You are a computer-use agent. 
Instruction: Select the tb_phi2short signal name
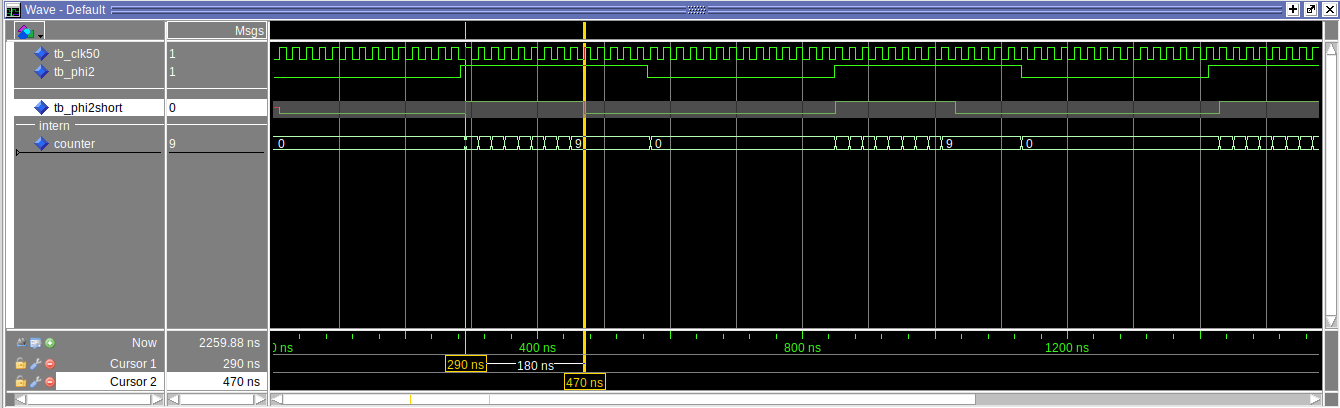88,107
